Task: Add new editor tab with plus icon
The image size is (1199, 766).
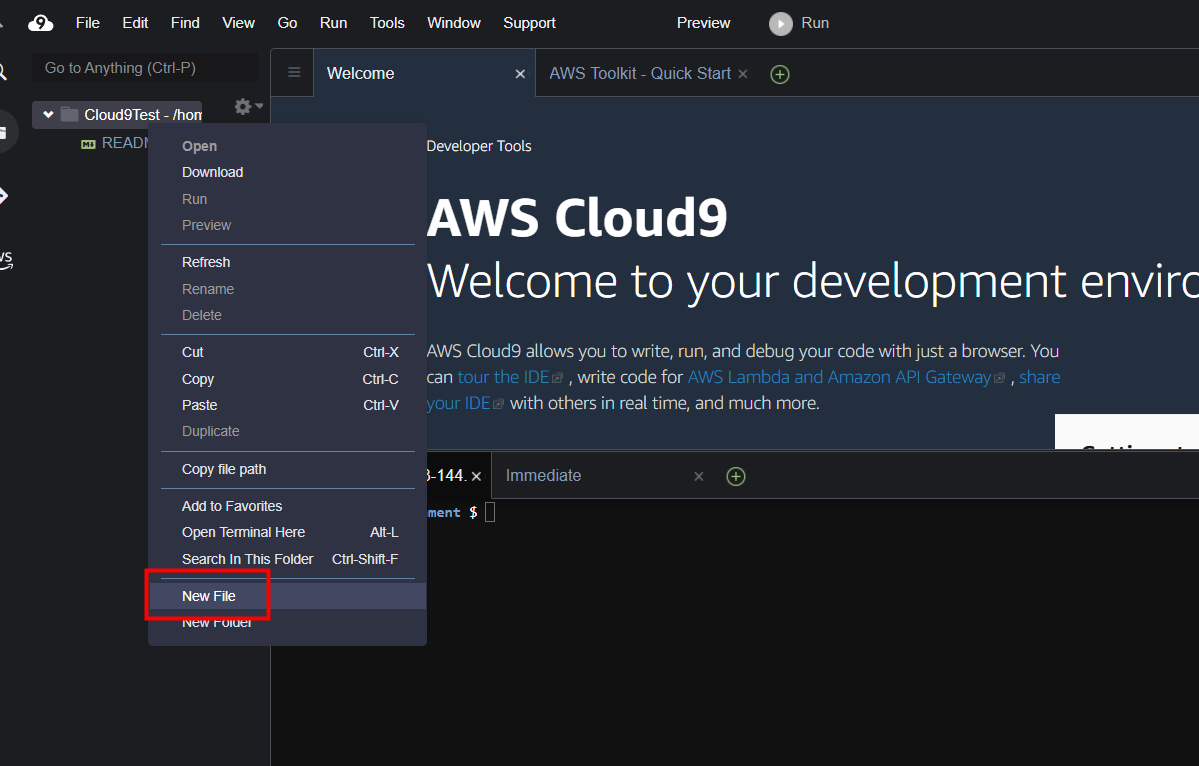Action: coord(779,74)
